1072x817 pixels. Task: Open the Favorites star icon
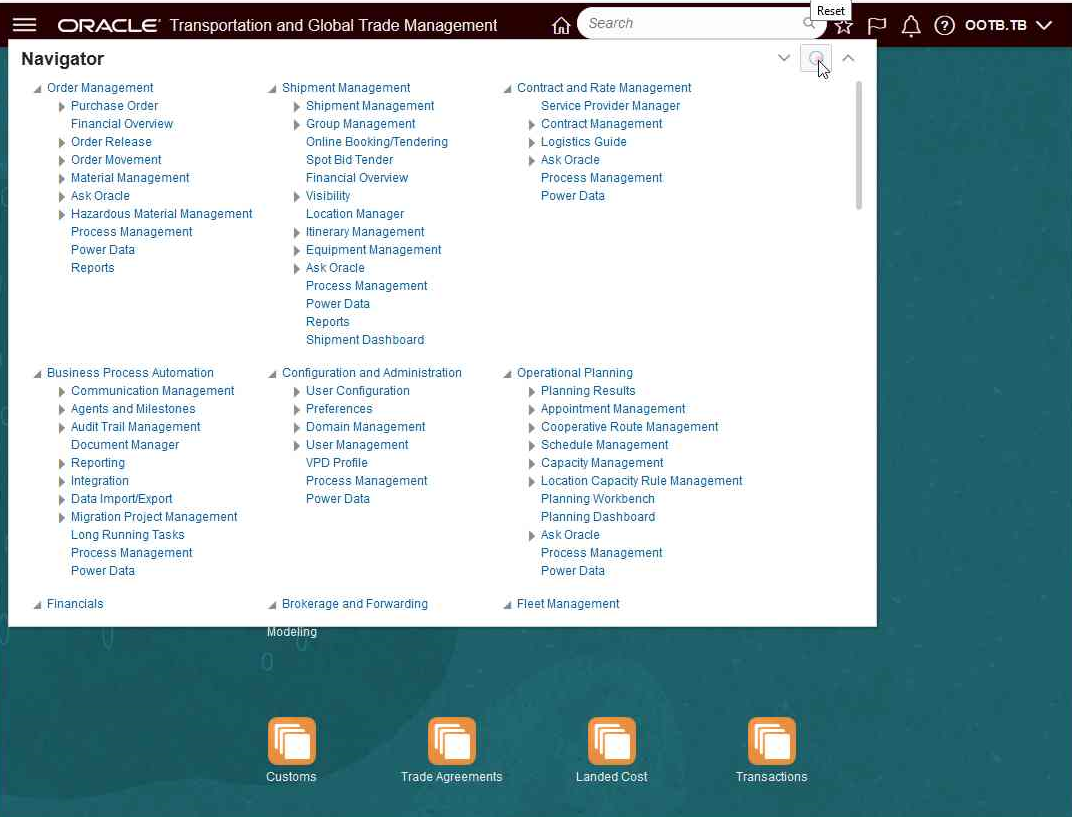844,26
